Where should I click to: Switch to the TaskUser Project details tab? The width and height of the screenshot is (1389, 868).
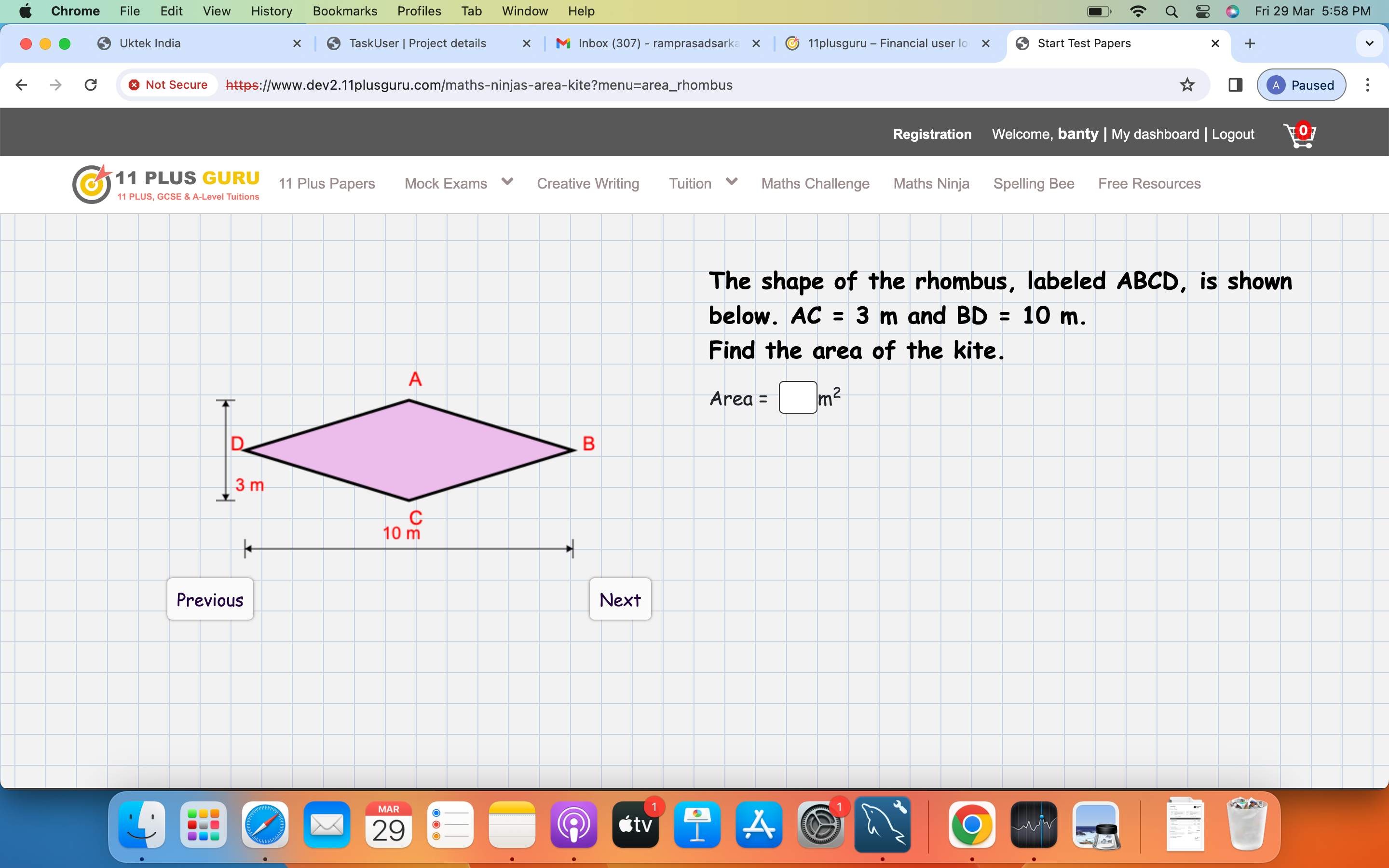click(417, 43)
